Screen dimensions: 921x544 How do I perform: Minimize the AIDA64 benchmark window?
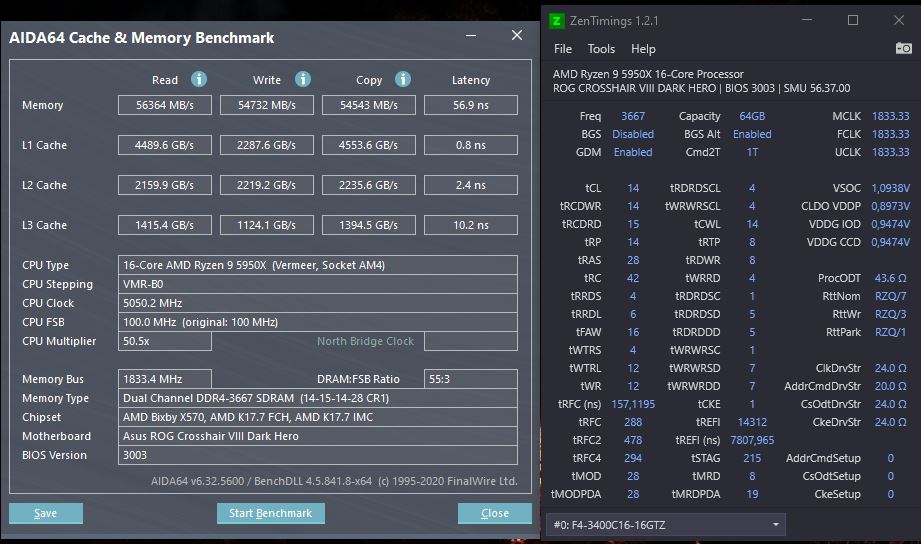pyautogui.click(x=470, y=35)
